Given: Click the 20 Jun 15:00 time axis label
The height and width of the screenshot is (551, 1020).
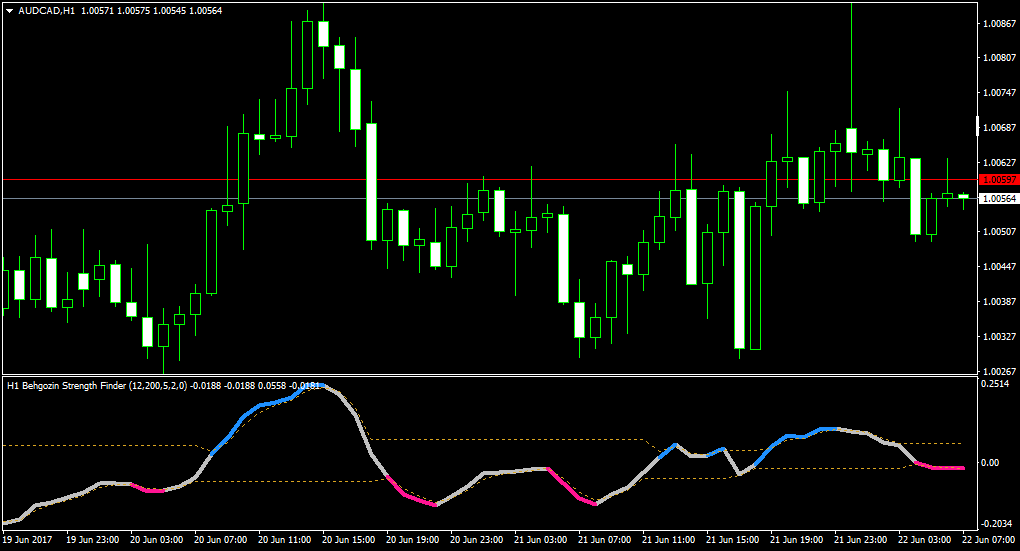Looking at the screenshot, I should (x=348, y=540).
